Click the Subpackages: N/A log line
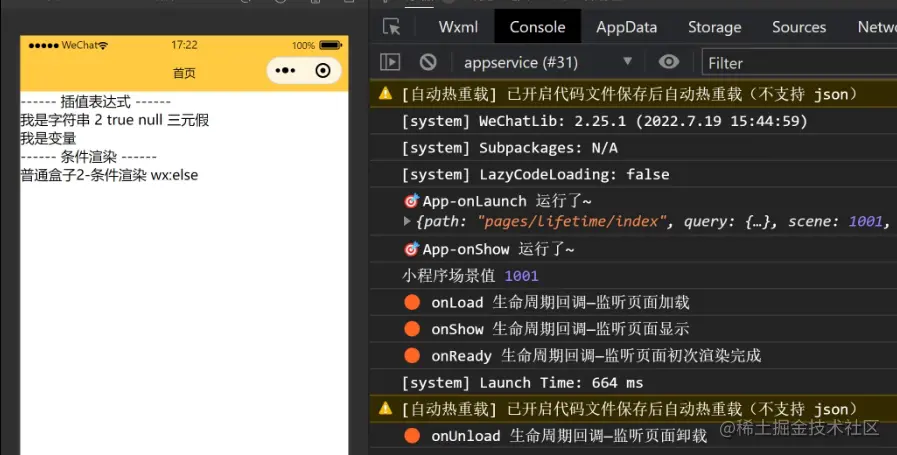 point(510,148)
